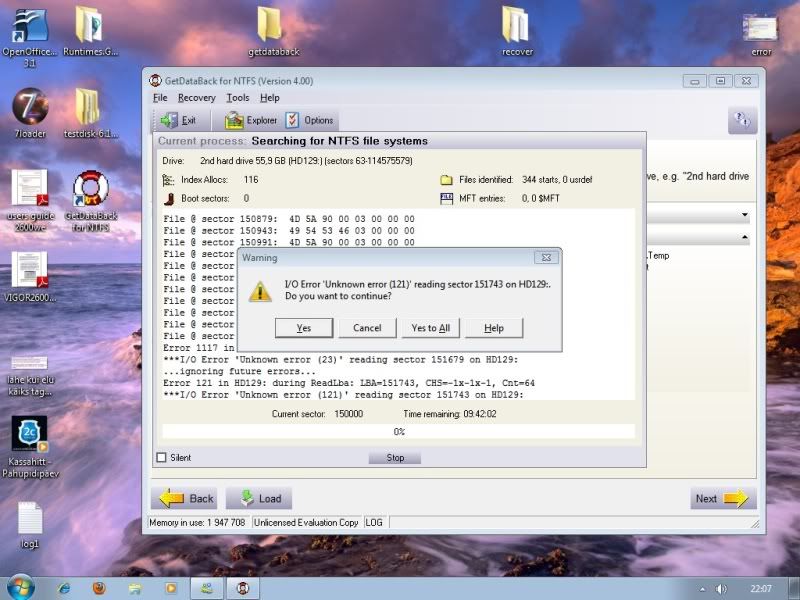Collapse the section using the up arrow
The image size is (800, 600).
pos(745,237)
